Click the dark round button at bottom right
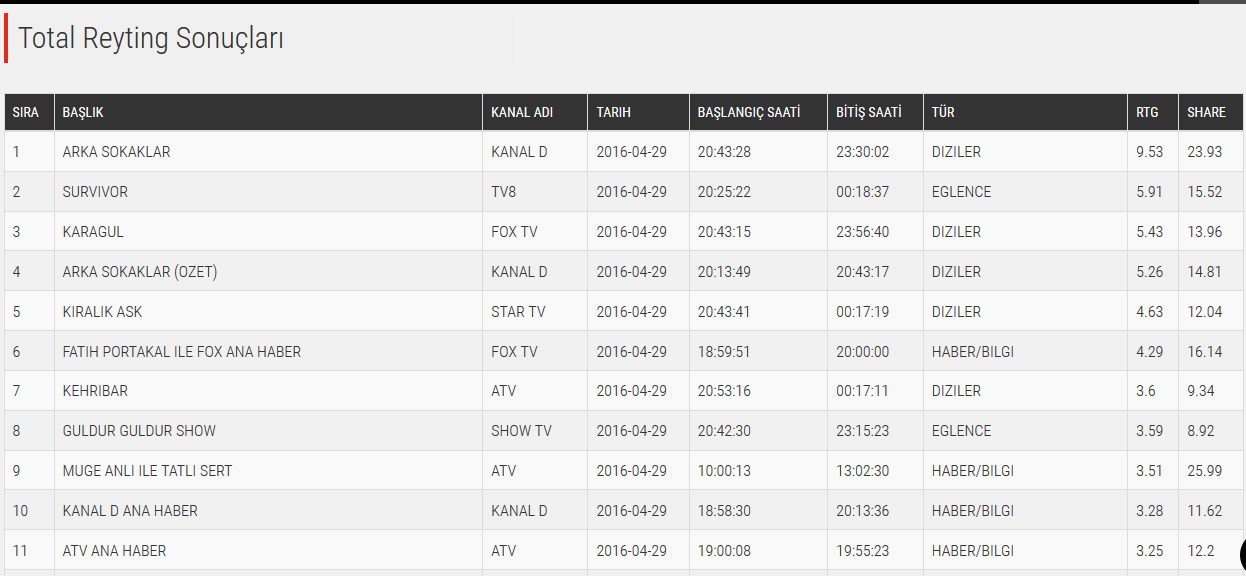The width and height of the screenshot is (1246, 576). coord(1243,555)
